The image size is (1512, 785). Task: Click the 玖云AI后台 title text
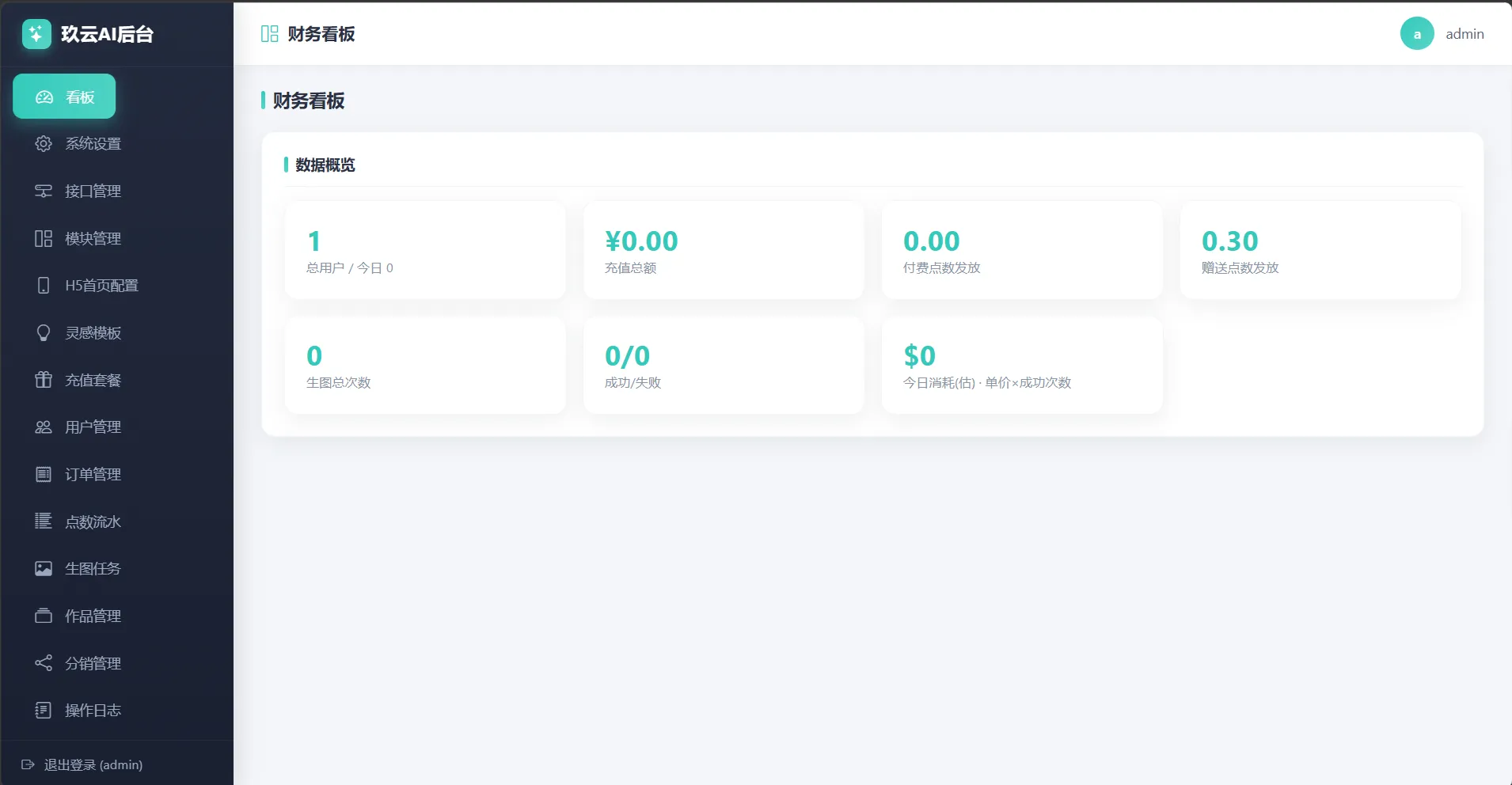(107, 34)
